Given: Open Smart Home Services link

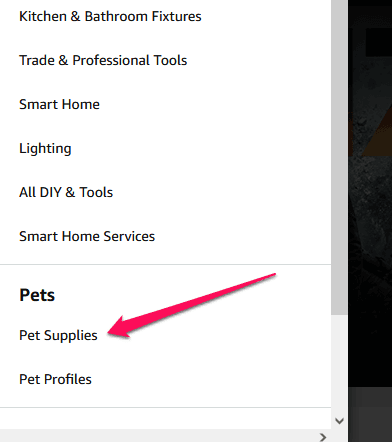Looking at the screenshot, I should [87, 236].
